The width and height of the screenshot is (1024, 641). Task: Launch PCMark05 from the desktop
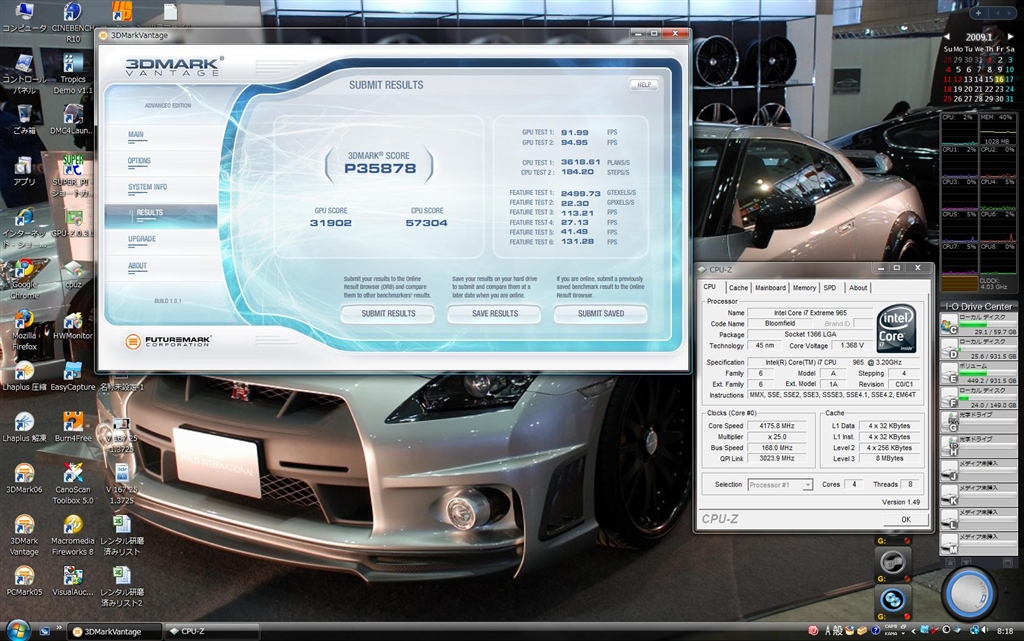(24, 577)
